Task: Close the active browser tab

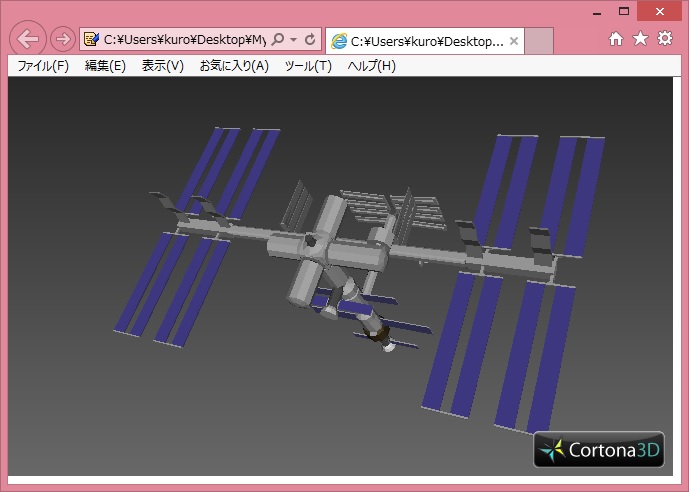Action: pos(514,41)
